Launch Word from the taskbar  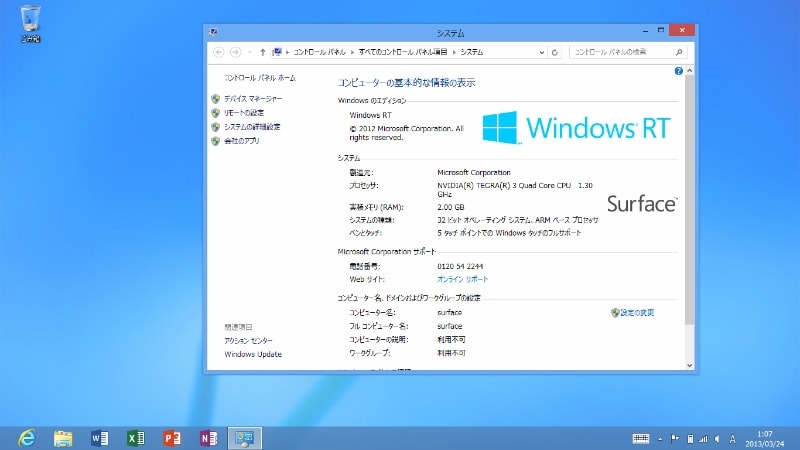[99, 438]
